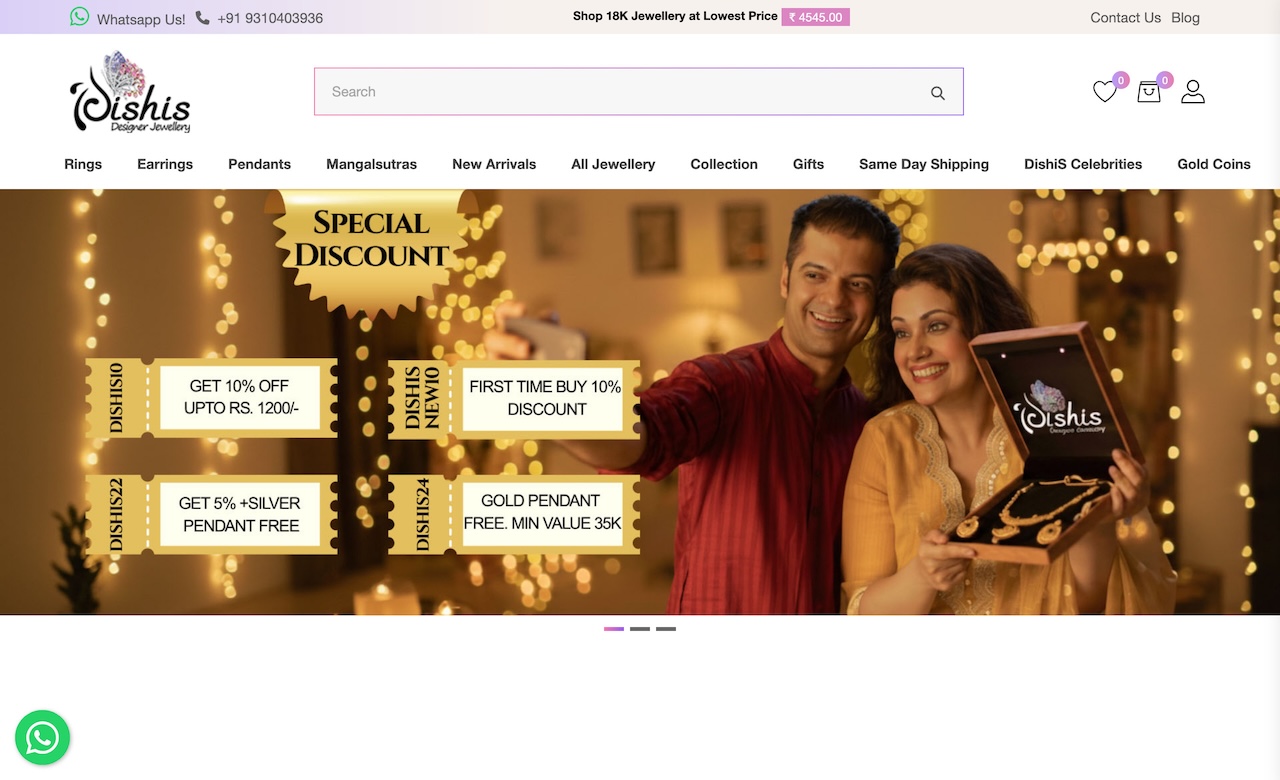Open the shopping bag cart icon
Screen dimensions: 1280x780
point(1149,92)
